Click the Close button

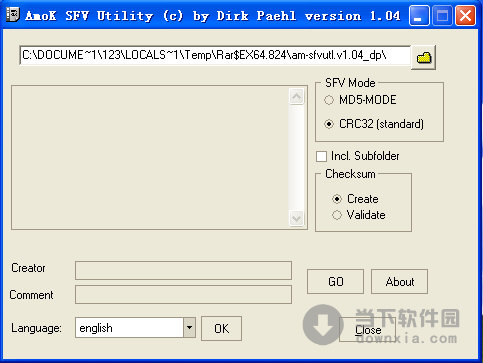(368, 329)
